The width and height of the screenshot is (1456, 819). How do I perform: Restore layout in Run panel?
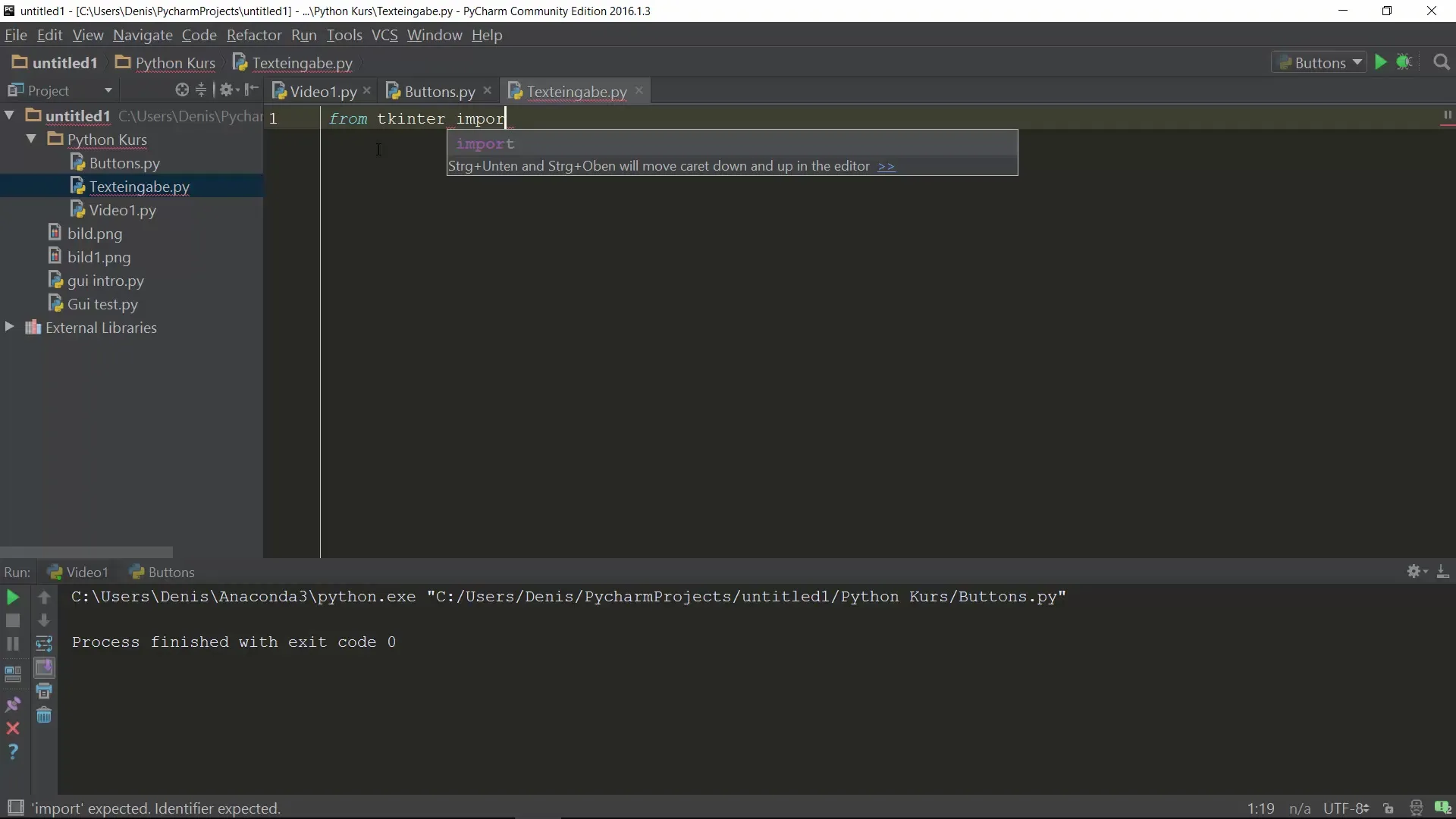point(13,673)
